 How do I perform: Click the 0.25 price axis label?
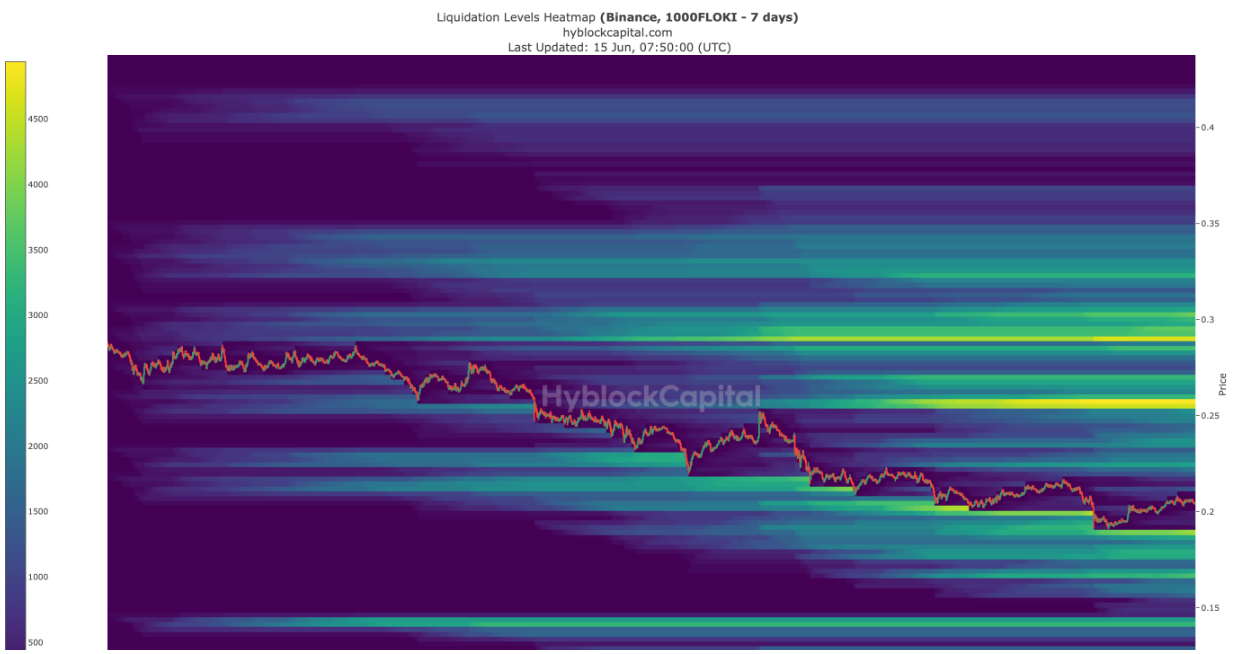coord(1210,416)
